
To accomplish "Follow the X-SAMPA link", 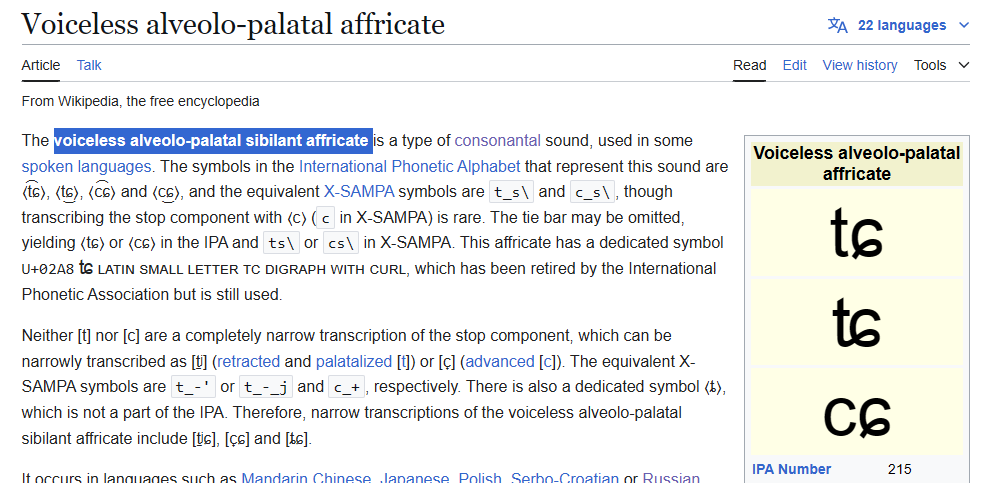I will (x=359, y=191).
